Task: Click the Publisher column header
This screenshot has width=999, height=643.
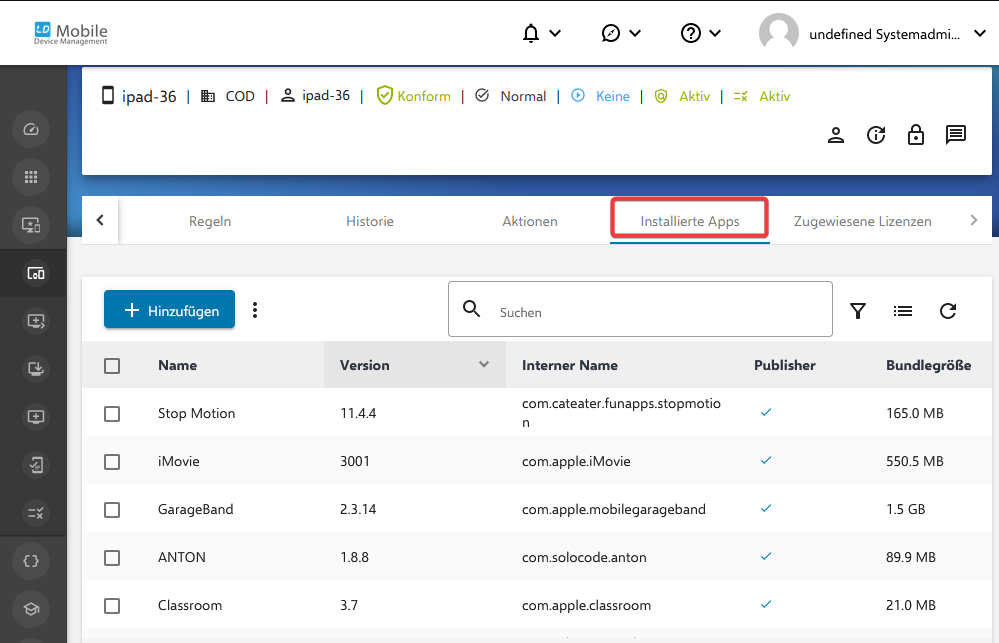Action: [x=785, y=365]
